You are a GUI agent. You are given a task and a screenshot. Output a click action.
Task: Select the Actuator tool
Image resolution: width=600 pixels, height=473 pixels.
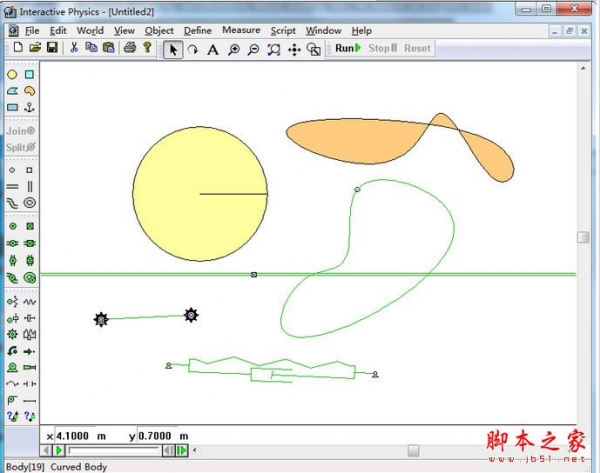[x=29, y=367]
